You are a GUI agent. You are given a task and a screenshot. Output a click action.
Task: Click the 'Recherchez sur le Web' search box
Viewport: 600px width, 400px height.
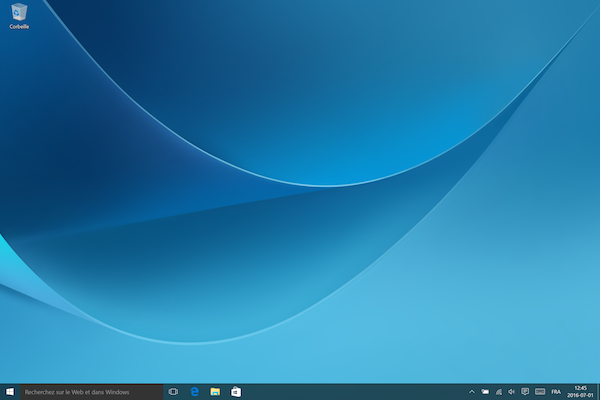(91, 392)
